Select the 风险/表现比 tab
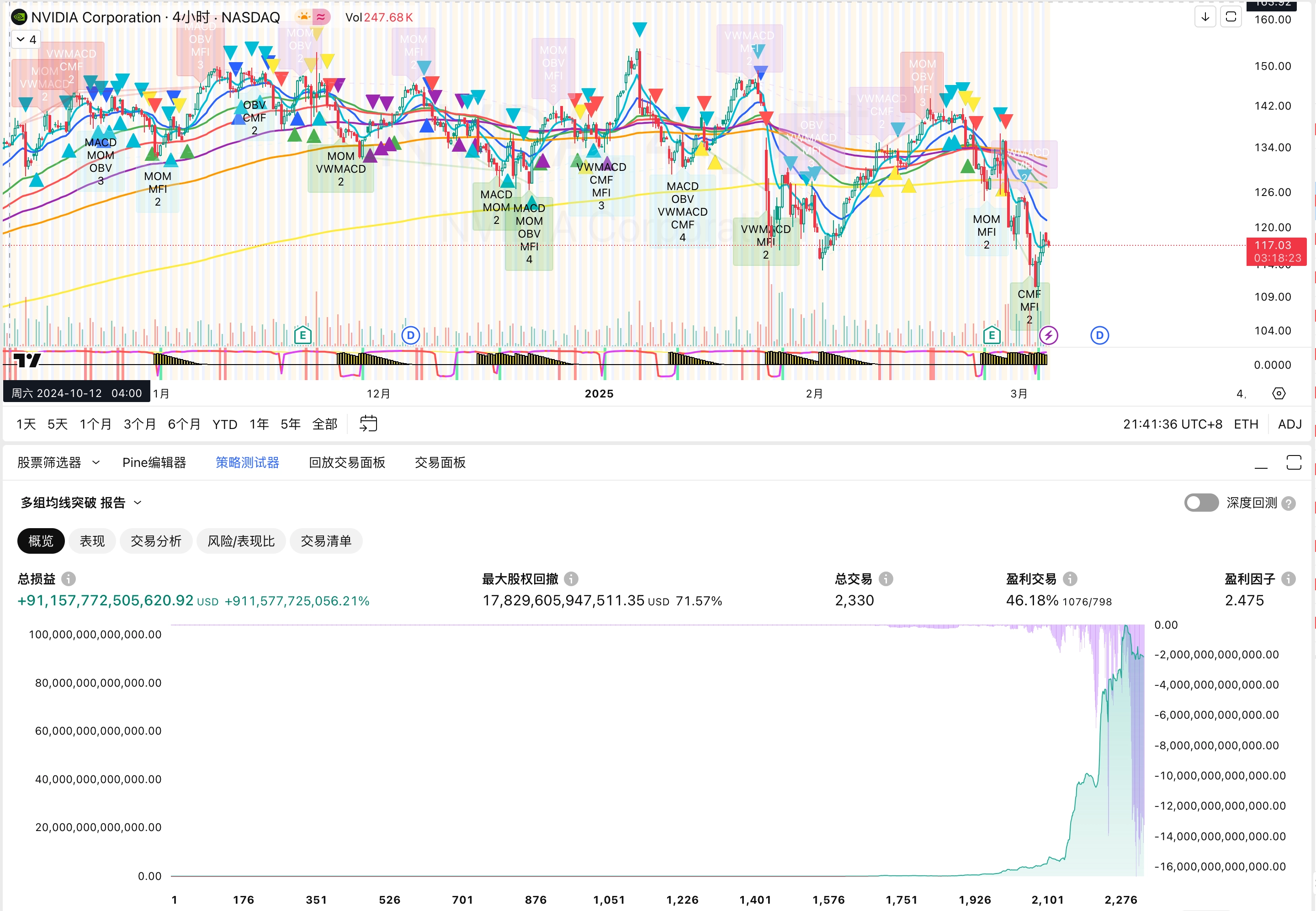The height and width of the screenshot is (911, 1316). pyautogui.click(x=241, y=541)
